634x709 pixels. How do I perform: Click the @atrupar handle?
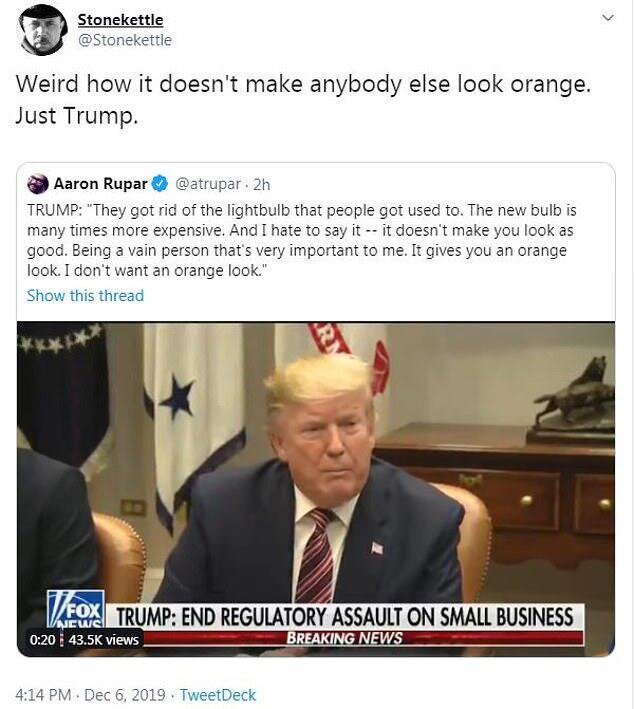(x=208, y=184)
